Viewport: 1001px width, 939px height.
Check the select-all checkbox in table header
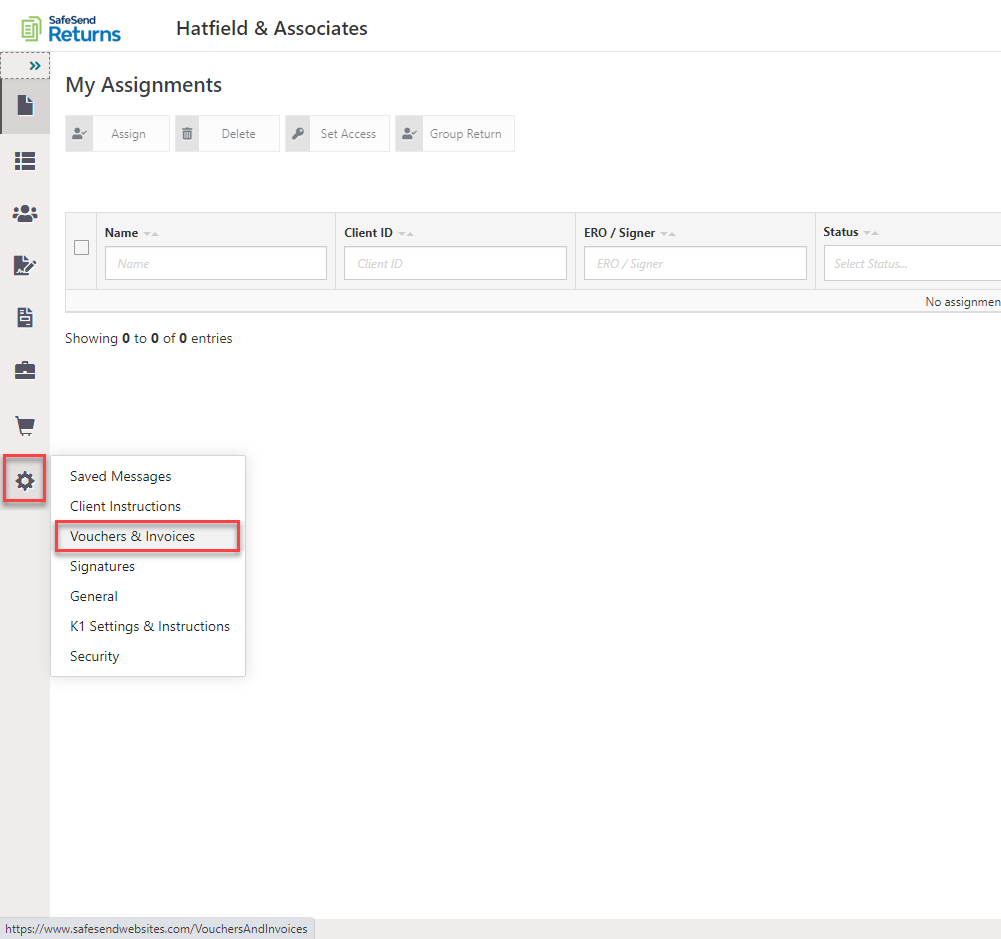[x=81, y=248]
